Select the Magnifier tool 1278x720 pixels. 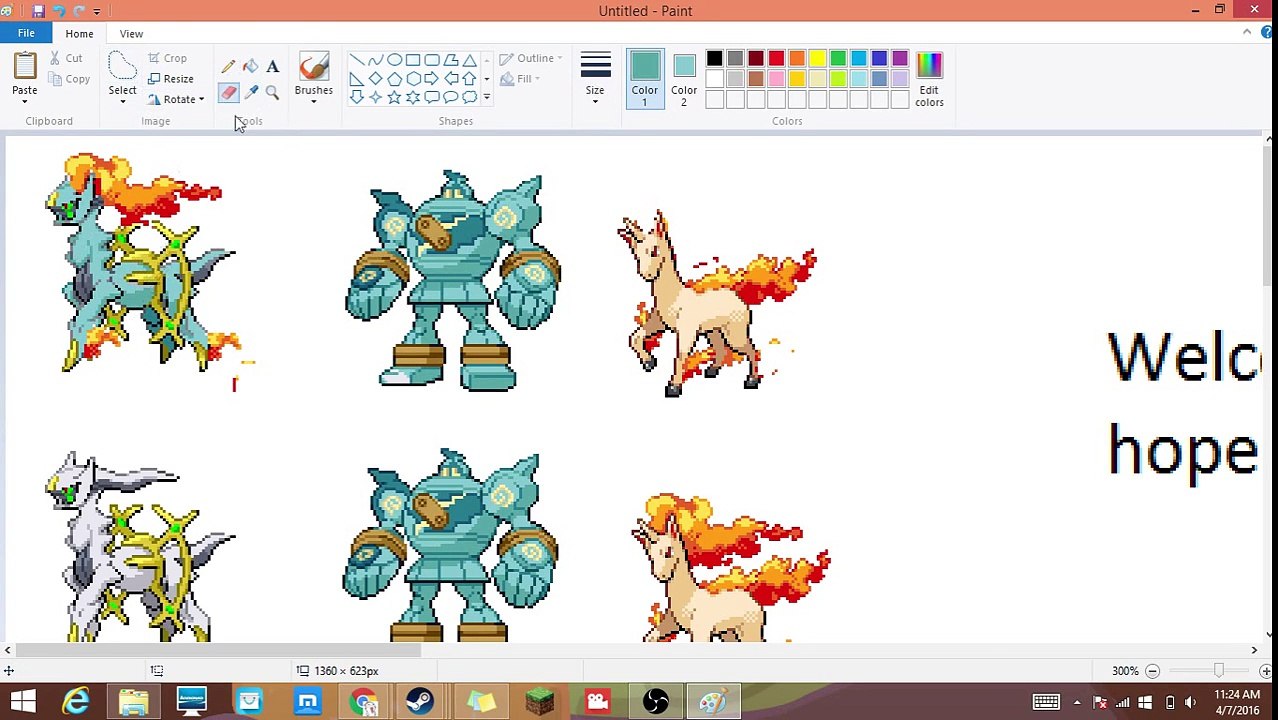[x=272, y=93]
